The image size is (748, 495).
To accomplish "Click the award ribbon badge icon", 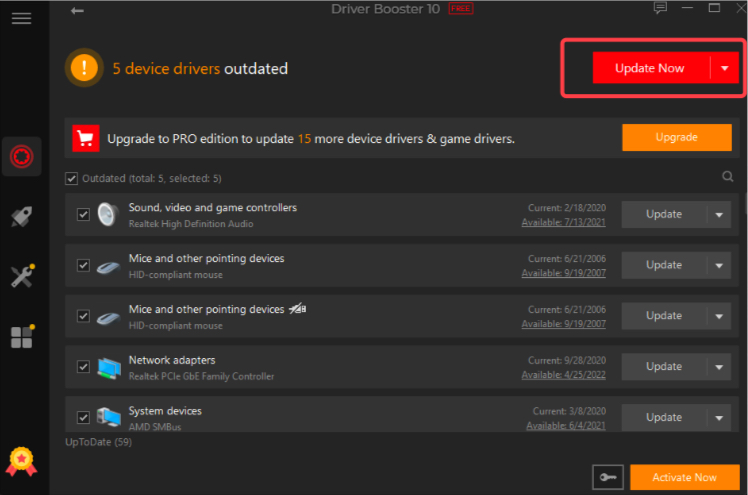I will point(21,461).
